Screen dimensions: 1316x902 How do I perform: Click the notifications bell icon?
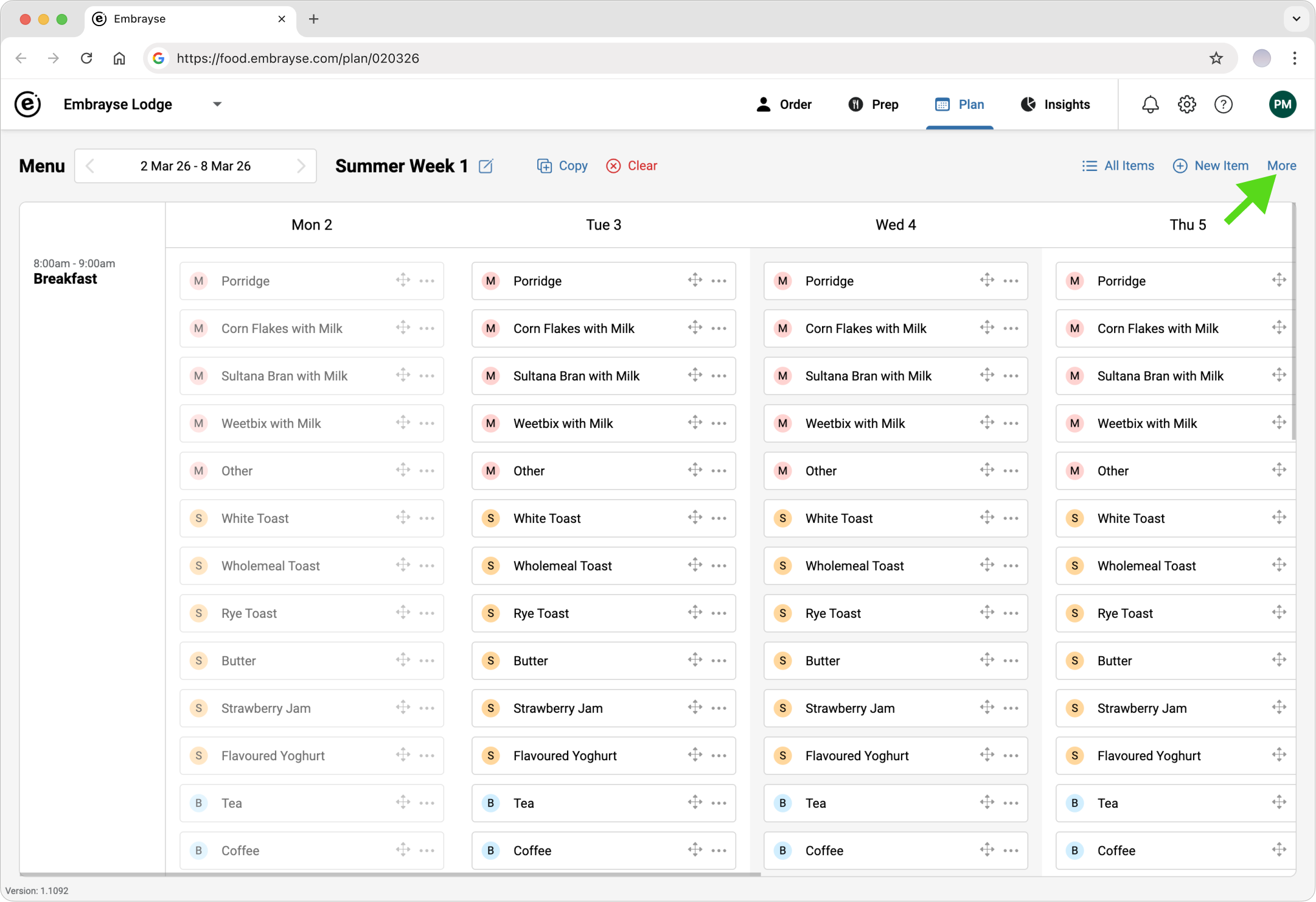tap(1150, 105)
